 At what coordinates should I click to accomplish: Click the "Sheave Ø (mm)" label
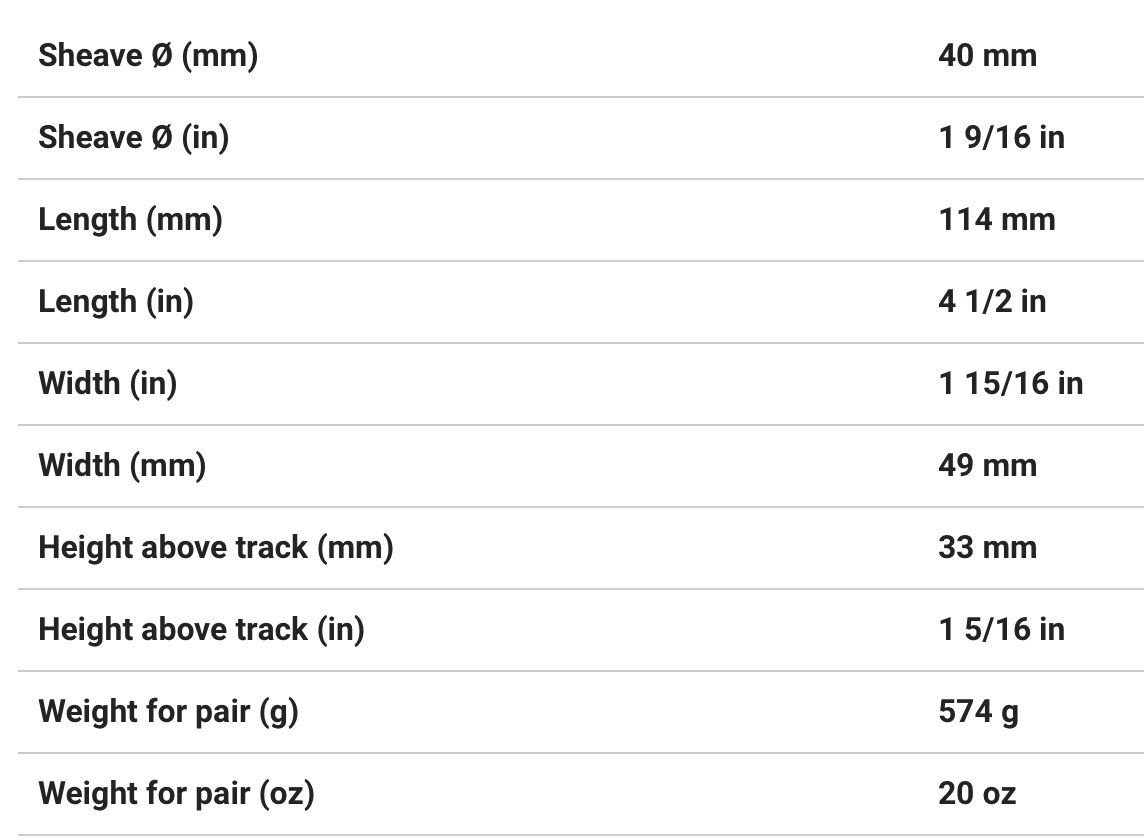point(148,56)
